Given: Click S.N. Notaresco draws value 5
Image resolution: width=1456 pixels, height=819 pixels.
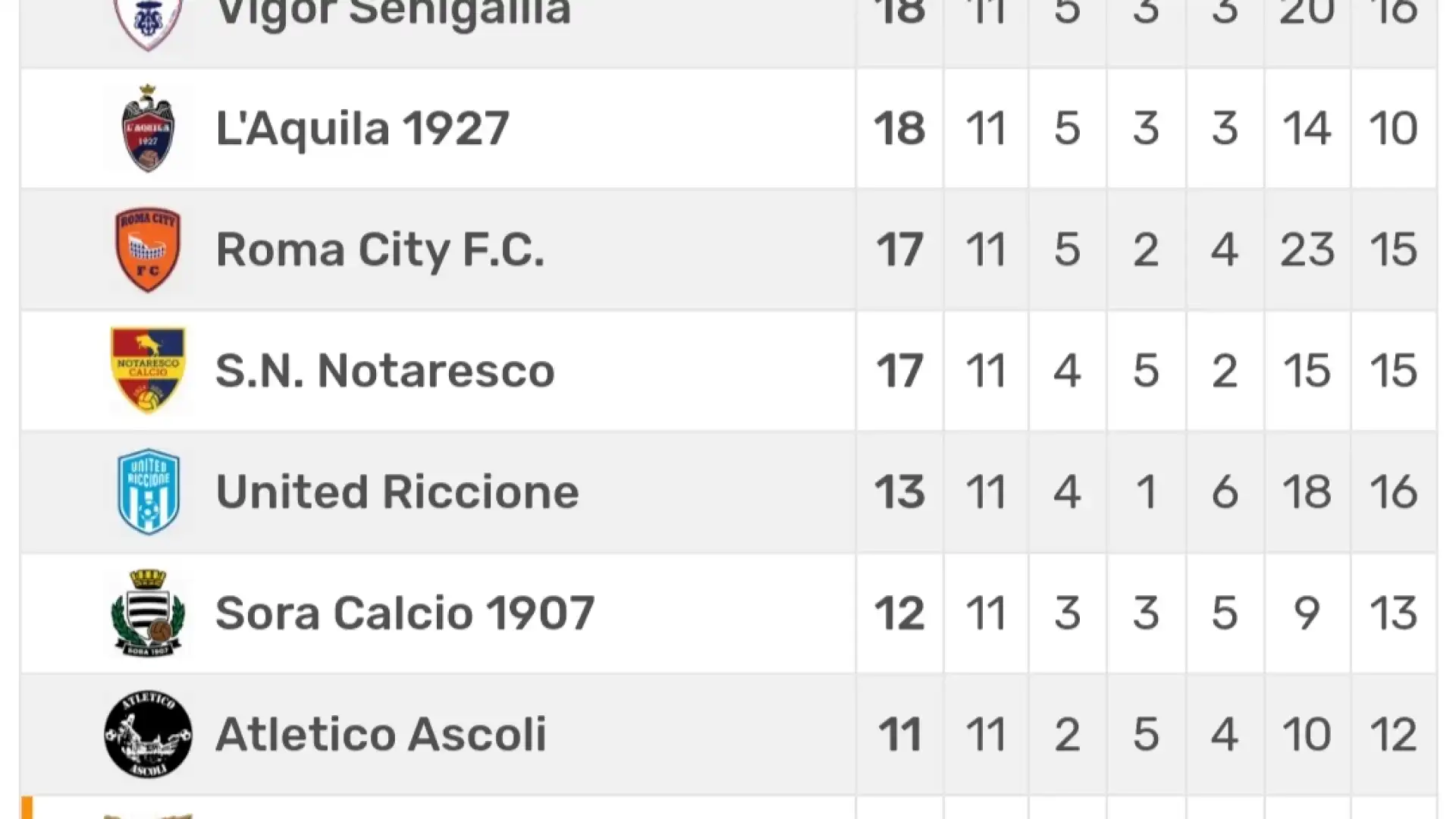Looking at the screenshot, I should pyautogui.click(x=1146, y=371).
